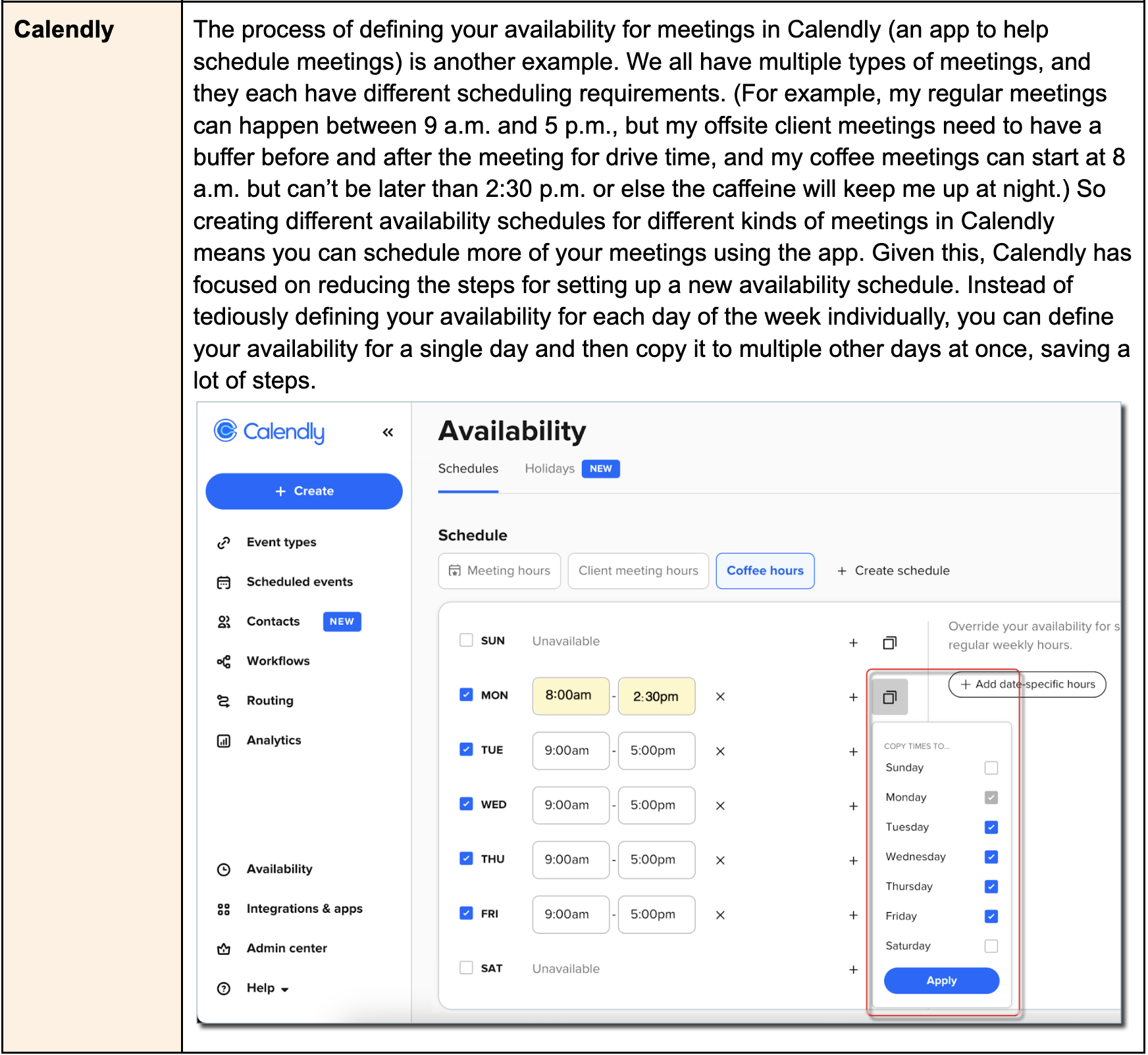Image resolution: width=1148 pixels, height=1055 pixels.
Task: Uncheck Tuesday in copy times list
Action: pyautogui.click(x=991, y=827)
